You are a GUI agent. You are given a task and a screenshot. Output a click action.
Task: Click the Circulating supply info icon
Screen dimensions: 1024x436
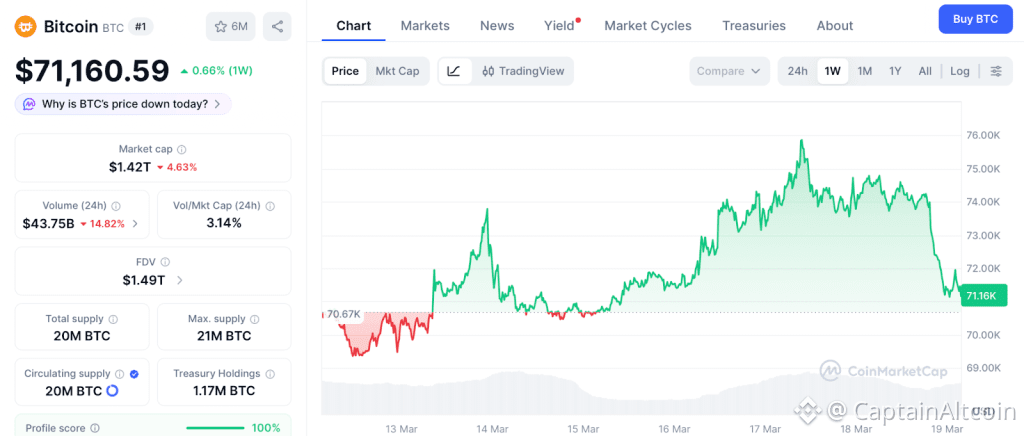119,374
